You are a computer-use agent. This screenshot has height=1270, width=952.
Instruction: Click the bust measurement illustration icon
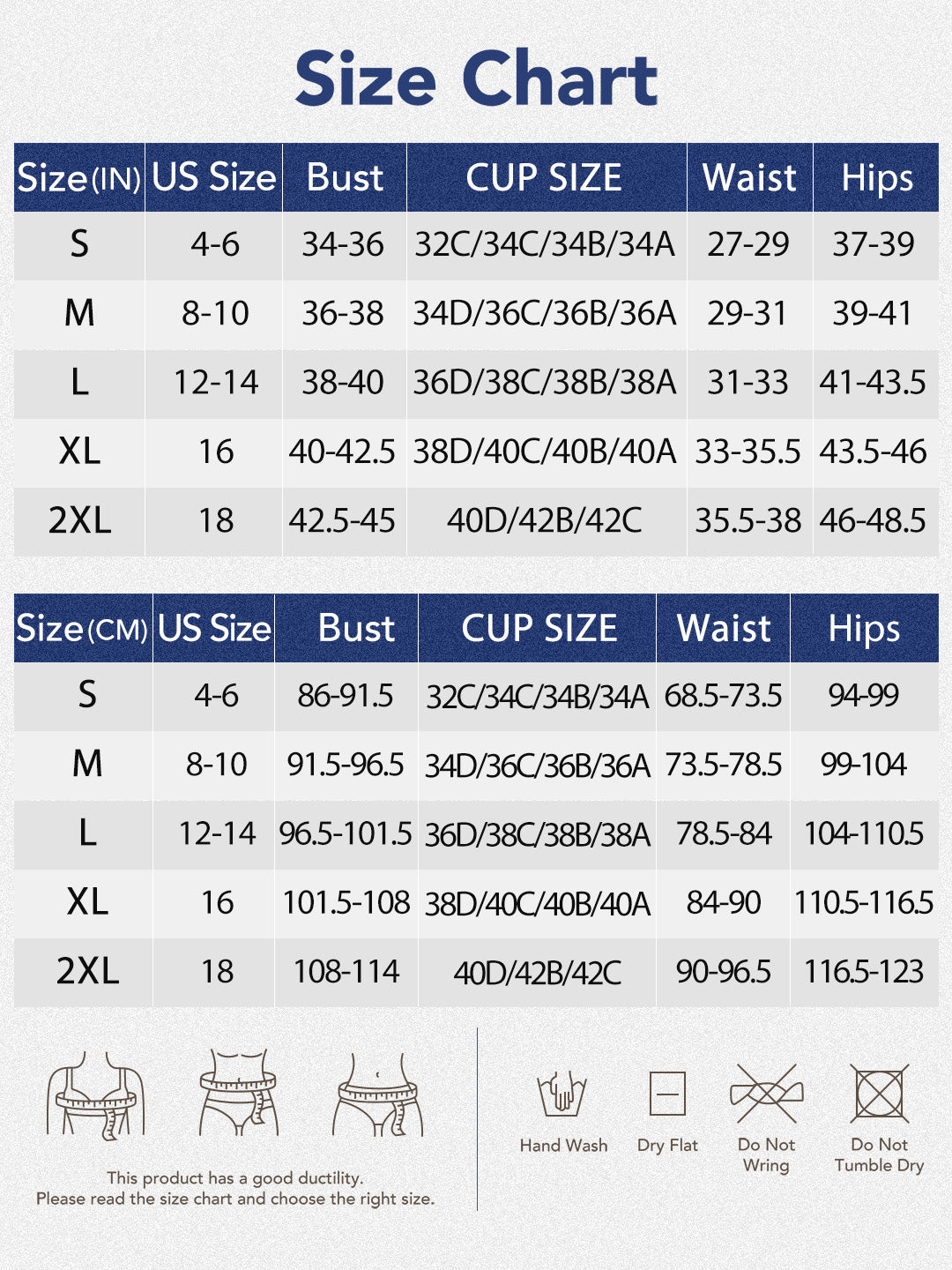point(95,1094)
